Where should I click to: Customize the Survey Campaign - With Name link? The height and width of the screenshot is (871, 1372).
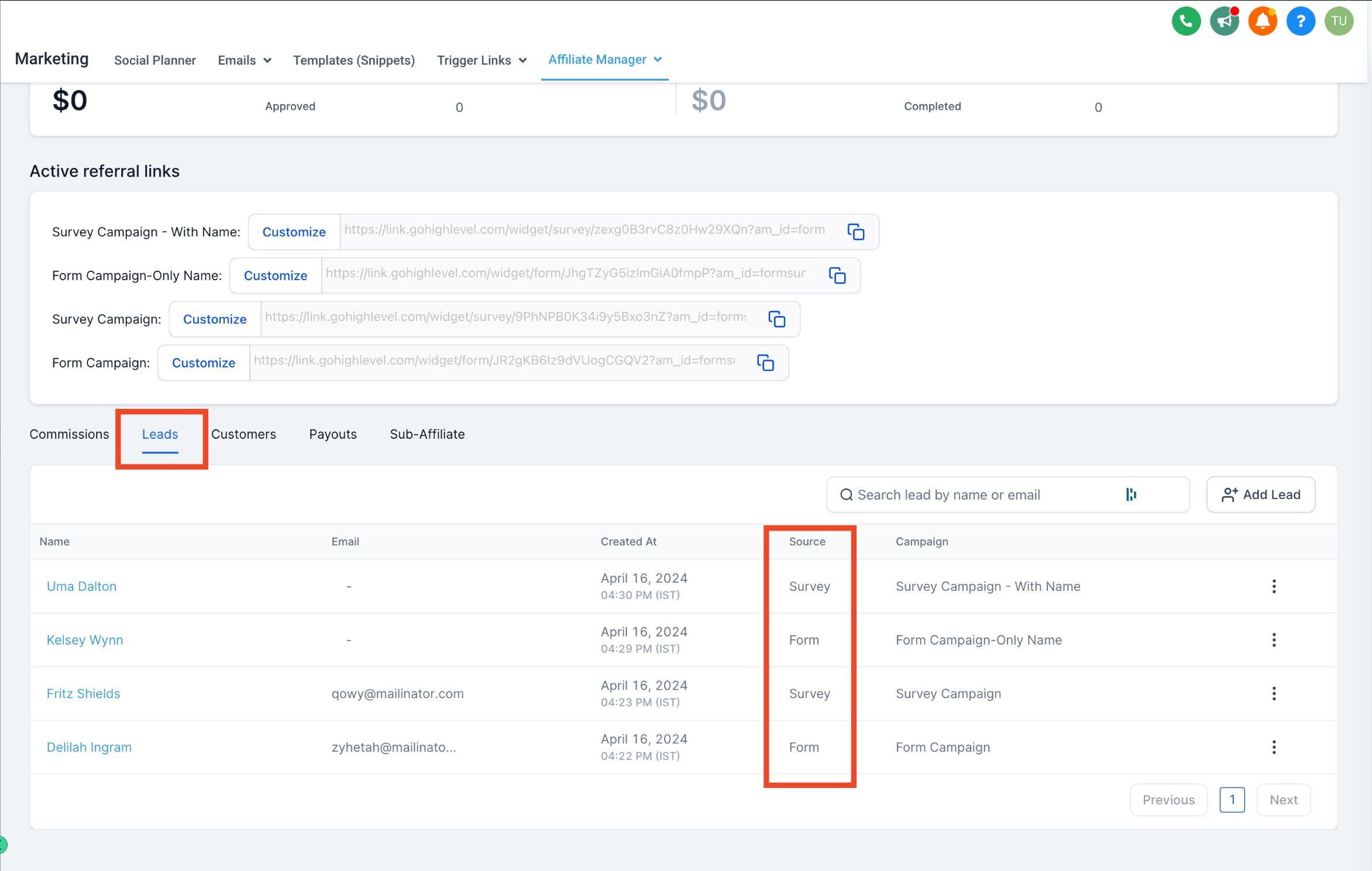click(x=294, y=232)
